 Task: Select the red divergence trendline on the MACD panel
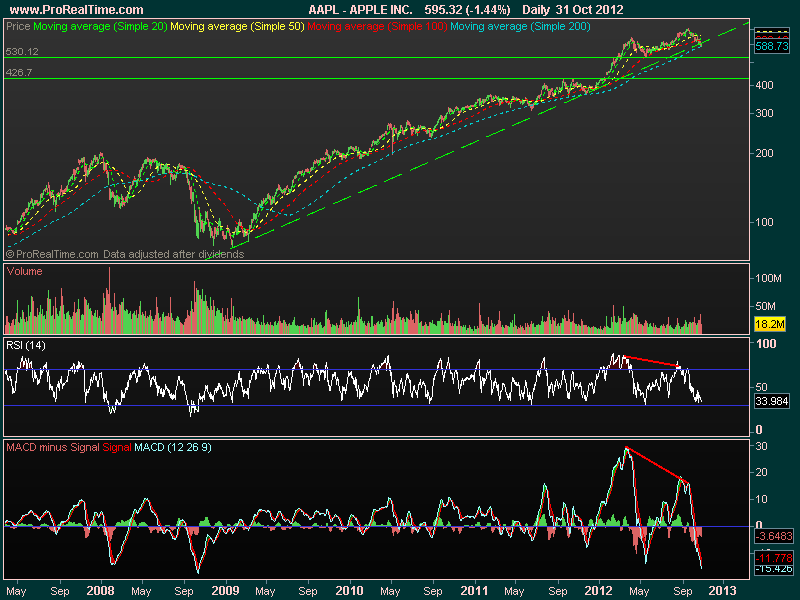coord(658,466)
